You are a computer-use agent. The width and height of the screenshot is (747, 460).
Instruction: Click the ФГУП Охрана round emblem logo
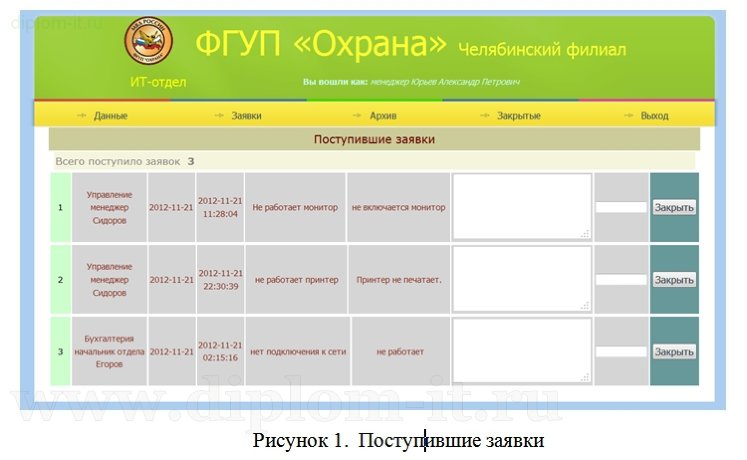(x=148, y=41)
